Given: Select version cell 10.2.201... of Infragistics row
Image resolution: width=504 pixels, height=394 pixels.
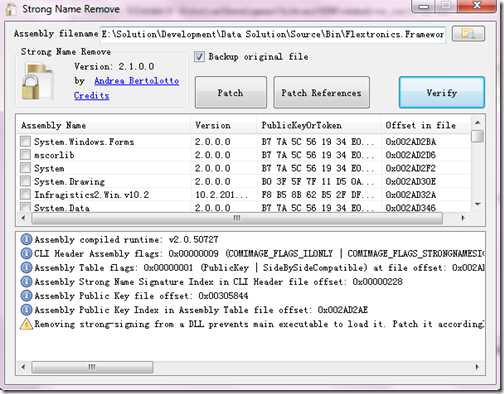Looking at the screenshot, I should pyautogui.click(x=221, y=195).
